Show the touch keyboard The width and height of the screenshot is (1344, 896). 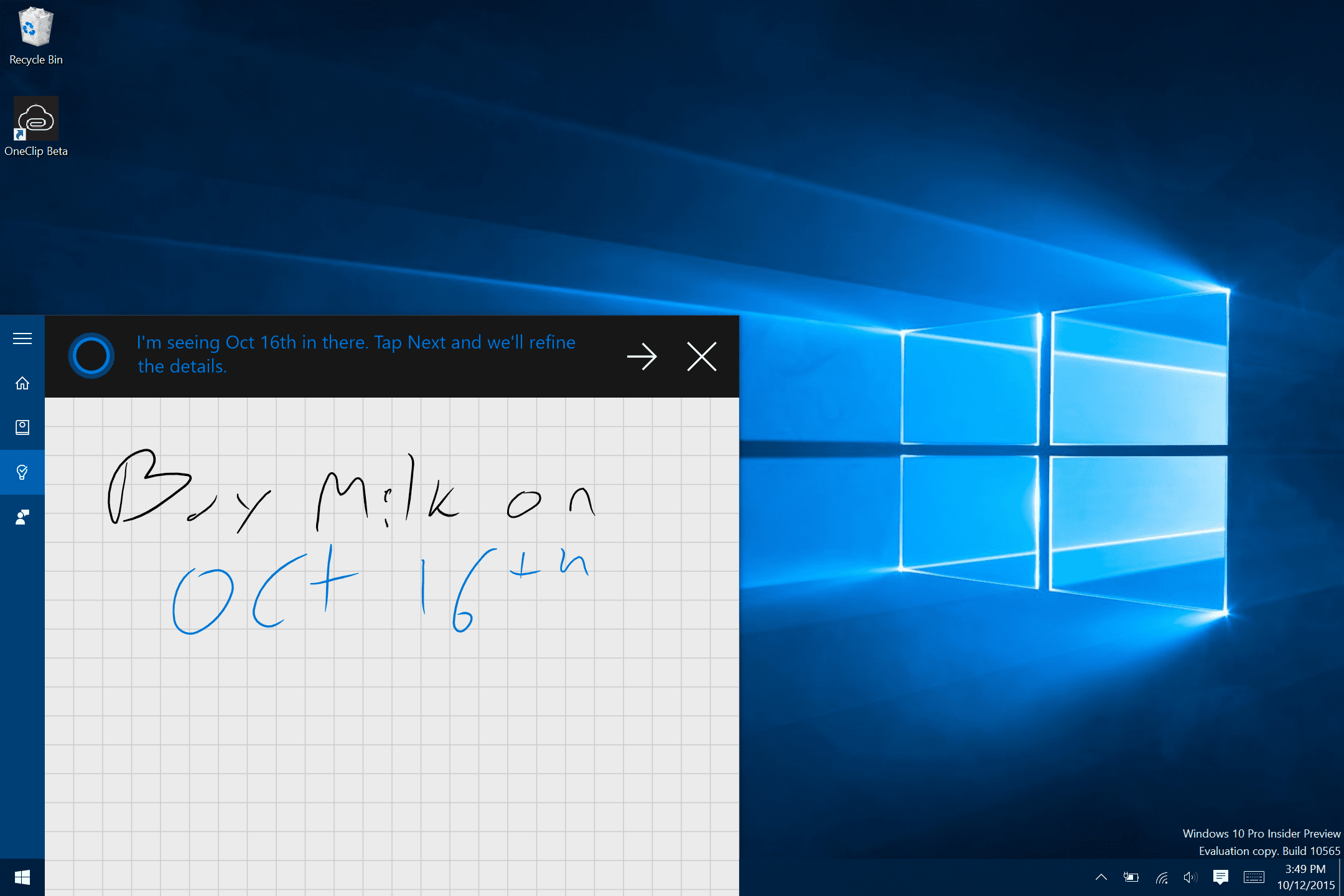[x=1253, y=877]
